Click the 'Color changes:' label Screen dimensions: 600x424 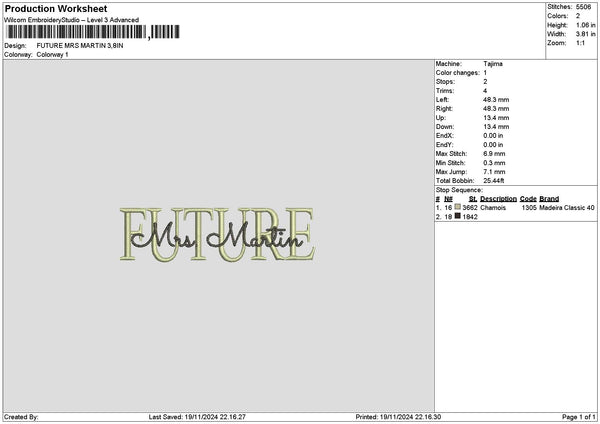[x=458, y=73]
